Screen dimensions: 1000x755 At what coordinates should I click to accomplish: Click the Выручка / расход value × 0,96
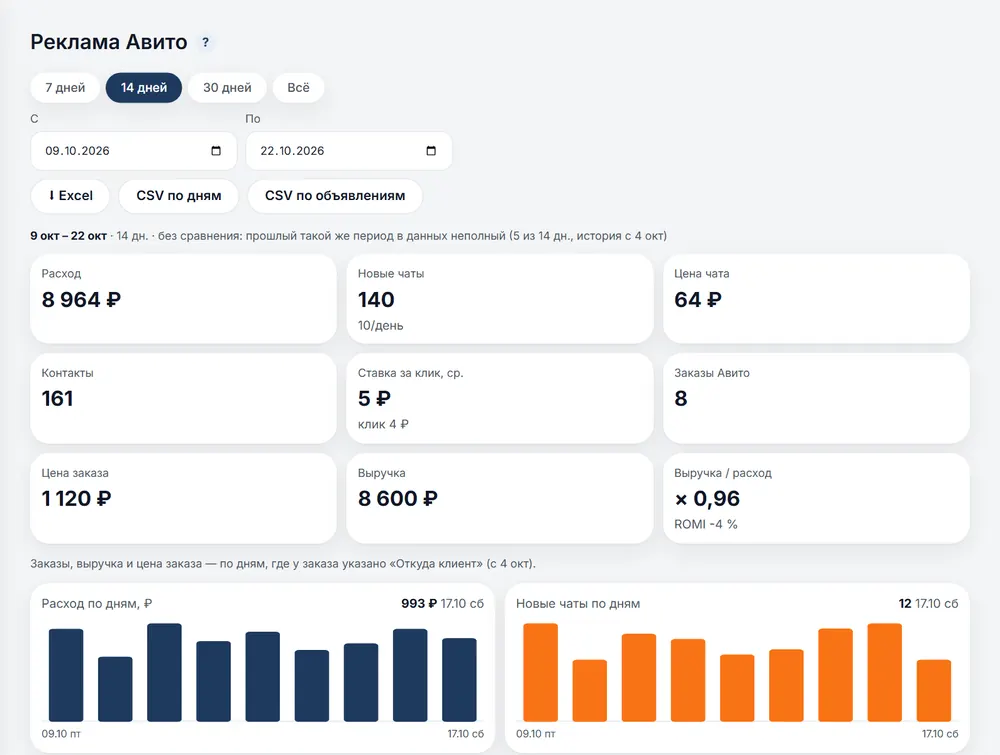point(707,499)
